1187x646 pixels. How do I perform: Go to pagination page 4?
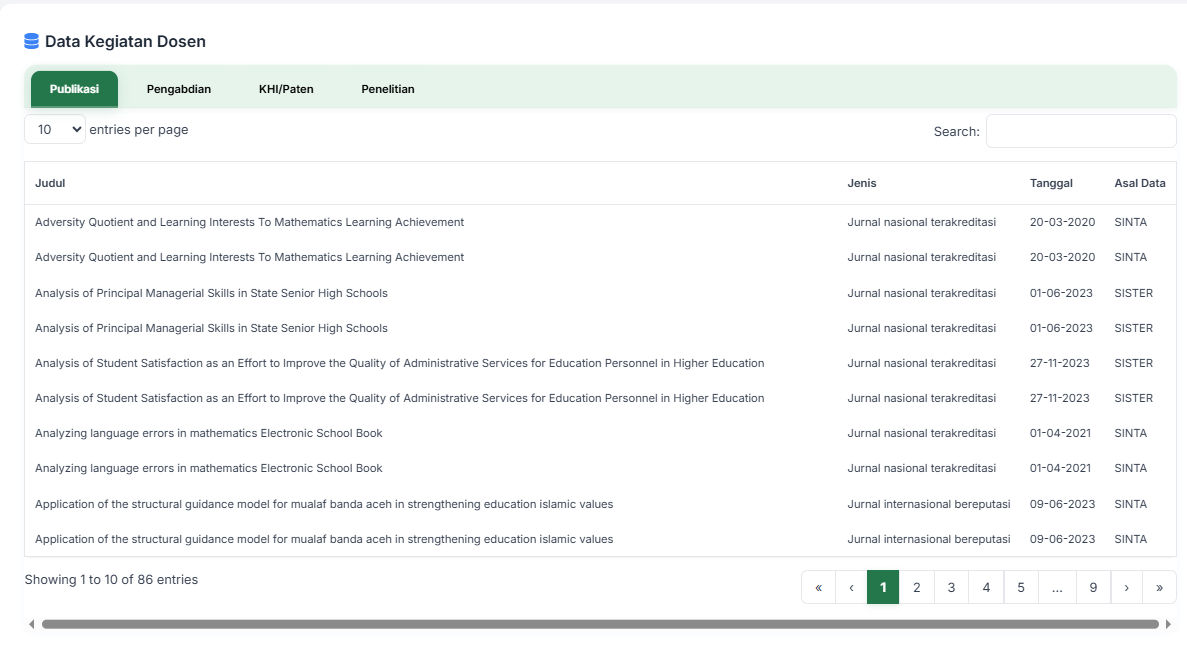click(x=986, y=587)
